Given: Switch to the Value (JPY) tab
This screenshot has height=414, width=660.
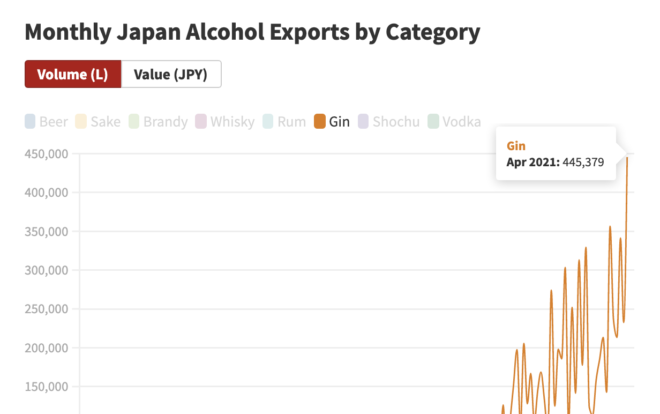Looking at the screenshot, I should click(x=171, y=74).
